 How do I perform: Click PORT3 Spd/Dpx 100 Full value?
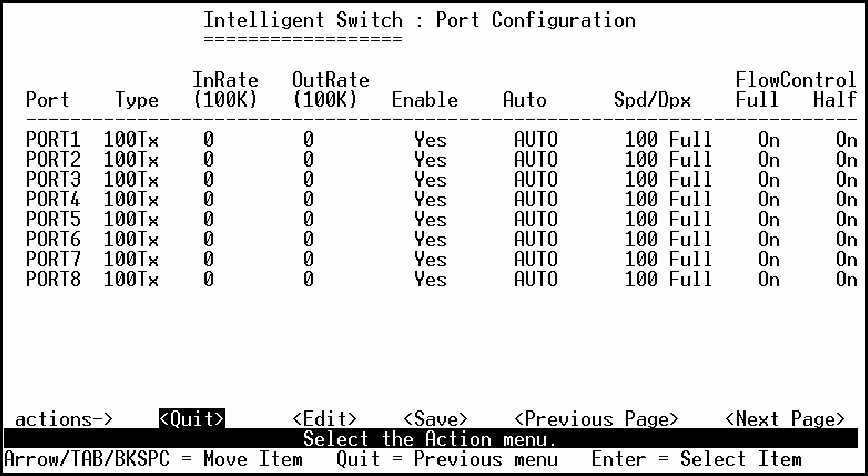pos(668,180)
